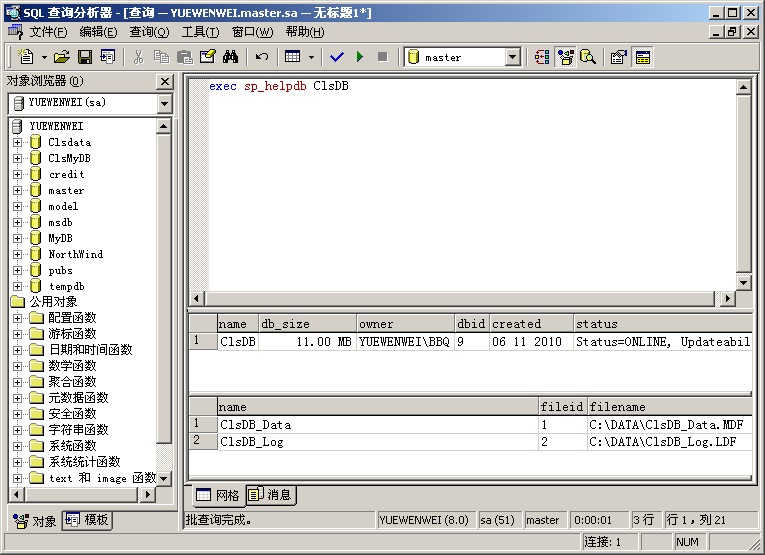Image resolution: width=765 pixels, height=555 pixels.
Task: Open the 窗口(W) menu
Action: (x=252, y=32)
